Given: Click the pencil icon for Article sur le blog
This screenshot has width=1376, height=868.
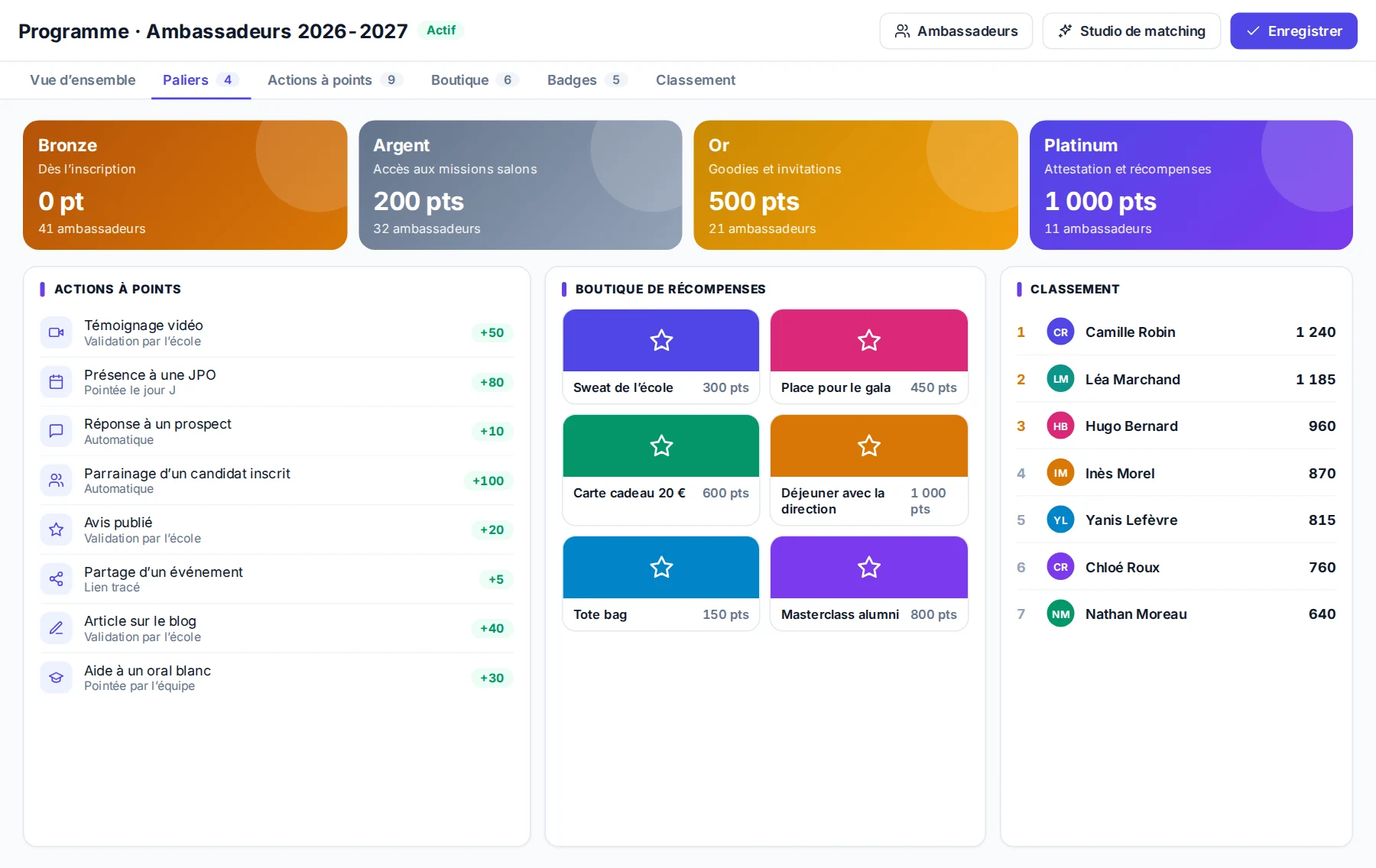Looking at the screenshot, I should pyautogui.click(x=56, y=628).
